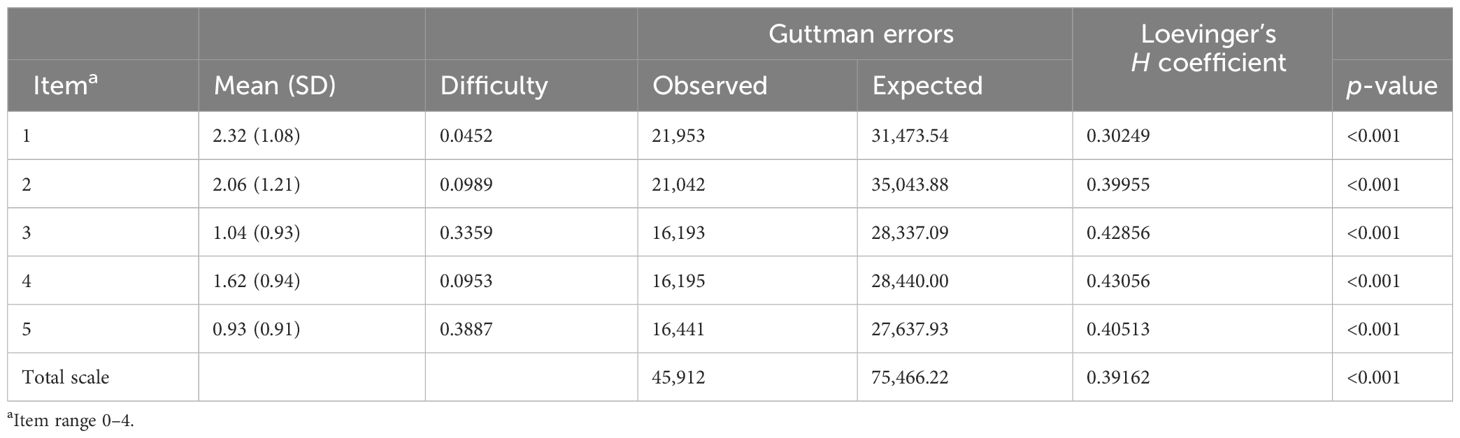This screenshot has width=1460, height=438.
Task: Click the Expected column header
Action: point(927,87)
